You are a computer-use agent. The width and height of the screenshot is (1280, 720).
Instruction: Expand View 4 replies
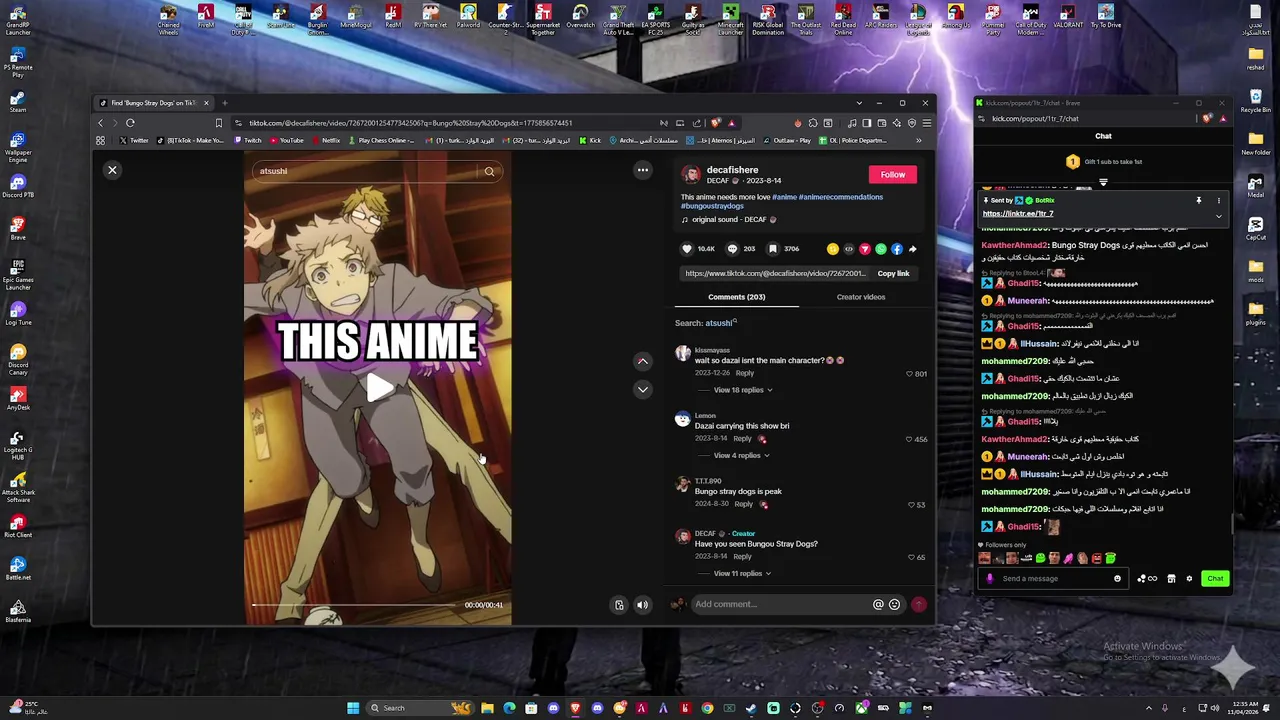[x=741, y=456]
